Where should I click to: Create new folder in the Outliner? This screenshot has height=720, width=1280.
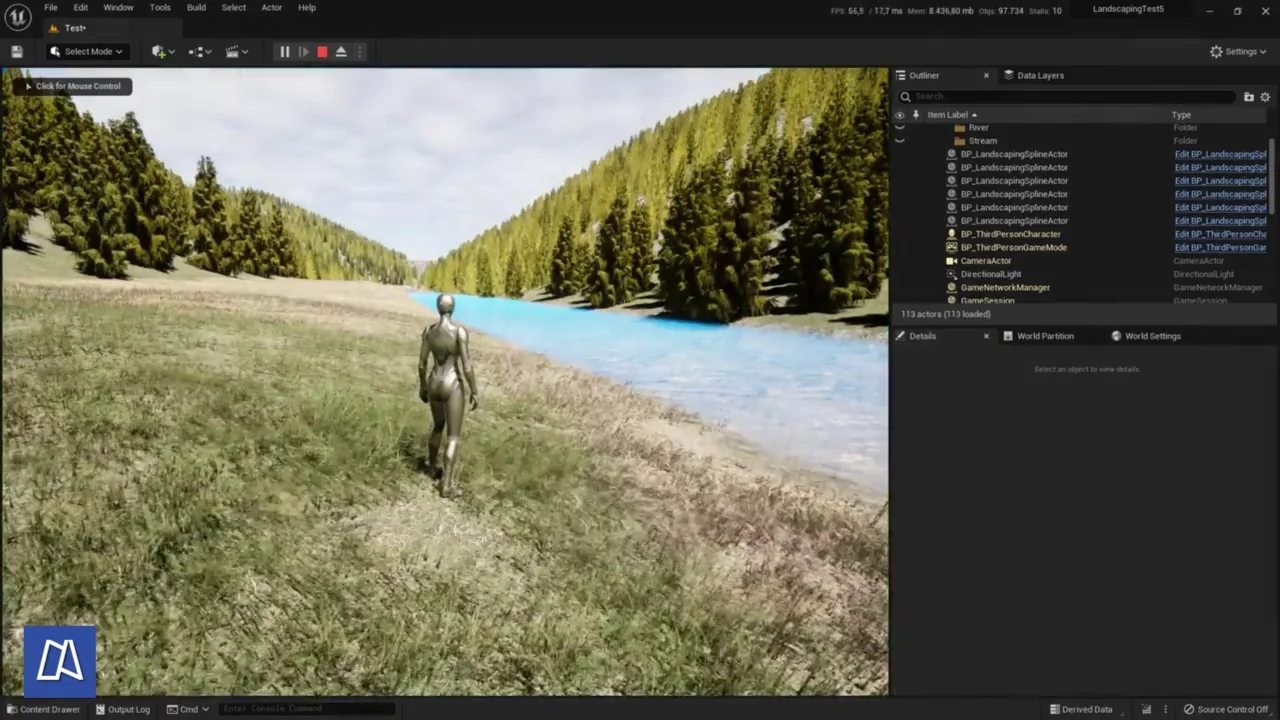(1248, 97)
